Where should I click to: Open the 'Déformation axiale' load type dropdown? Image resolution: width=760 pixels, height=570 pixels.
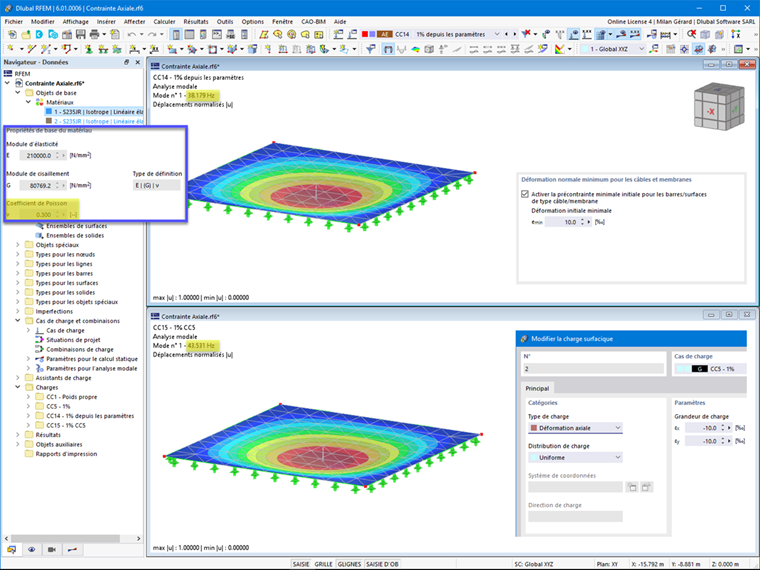pyautogui.click(x=575, y=428)
